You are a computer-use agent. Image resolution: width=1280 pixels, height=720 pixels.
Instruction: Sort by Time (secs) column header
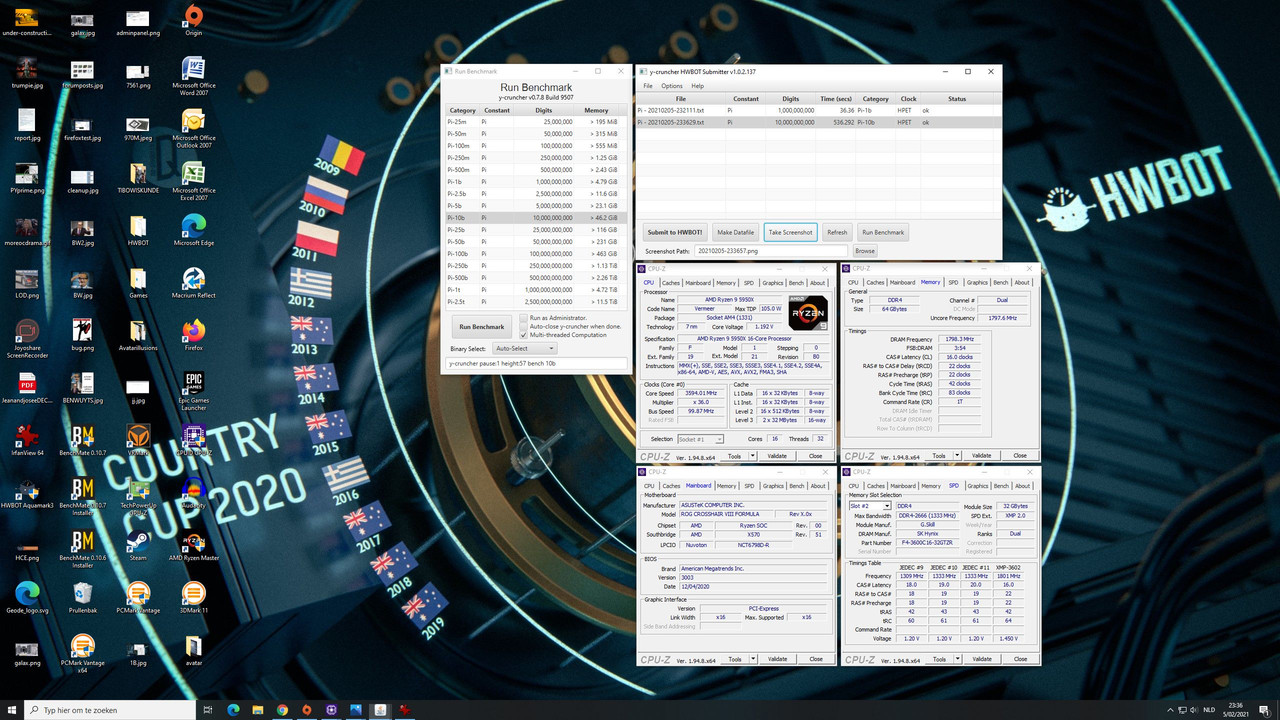point(838,99)
